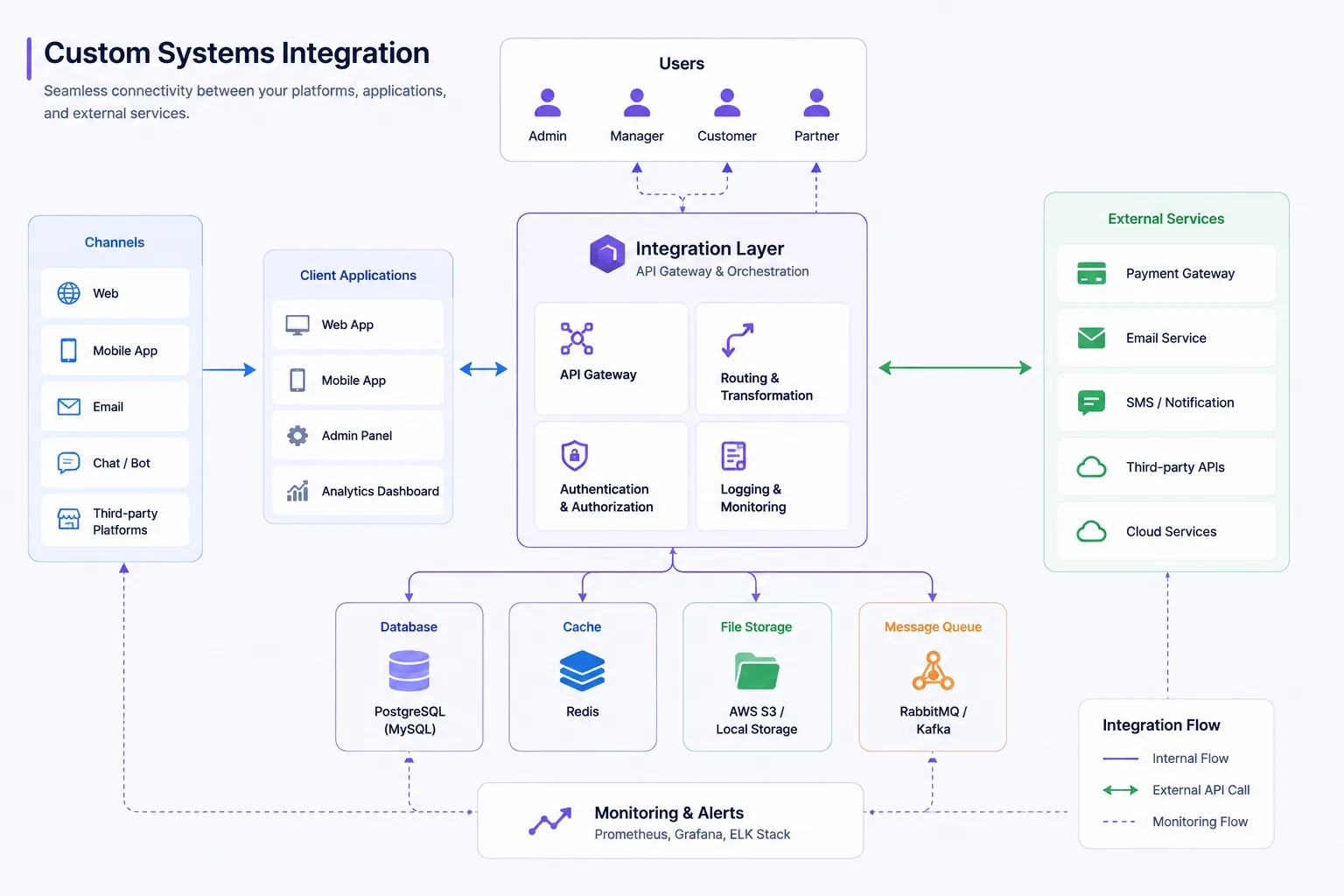
Task: Click the Admin Panel gear icon
Action: (x=297, y=436)
